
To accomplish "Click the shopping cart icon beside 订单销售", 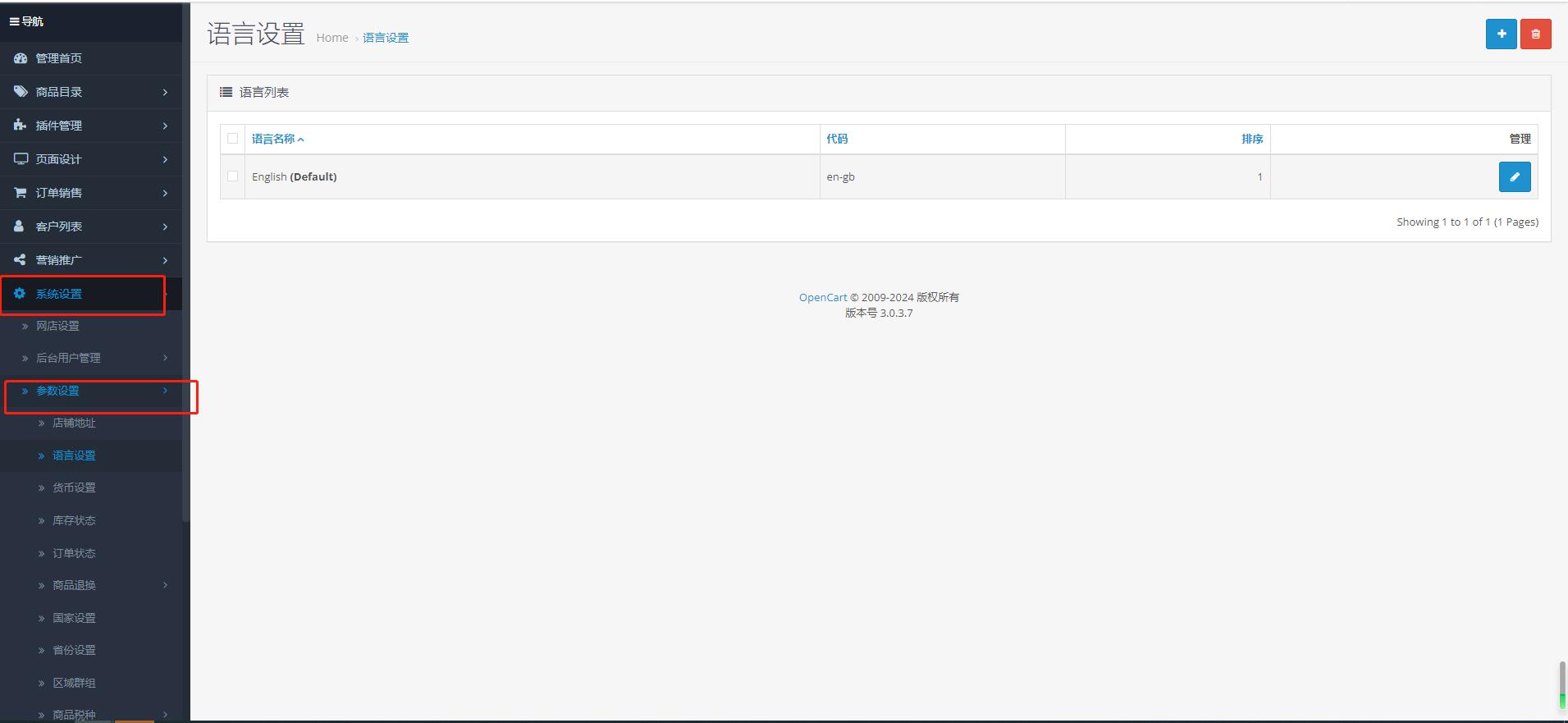I will coord(20,193).
